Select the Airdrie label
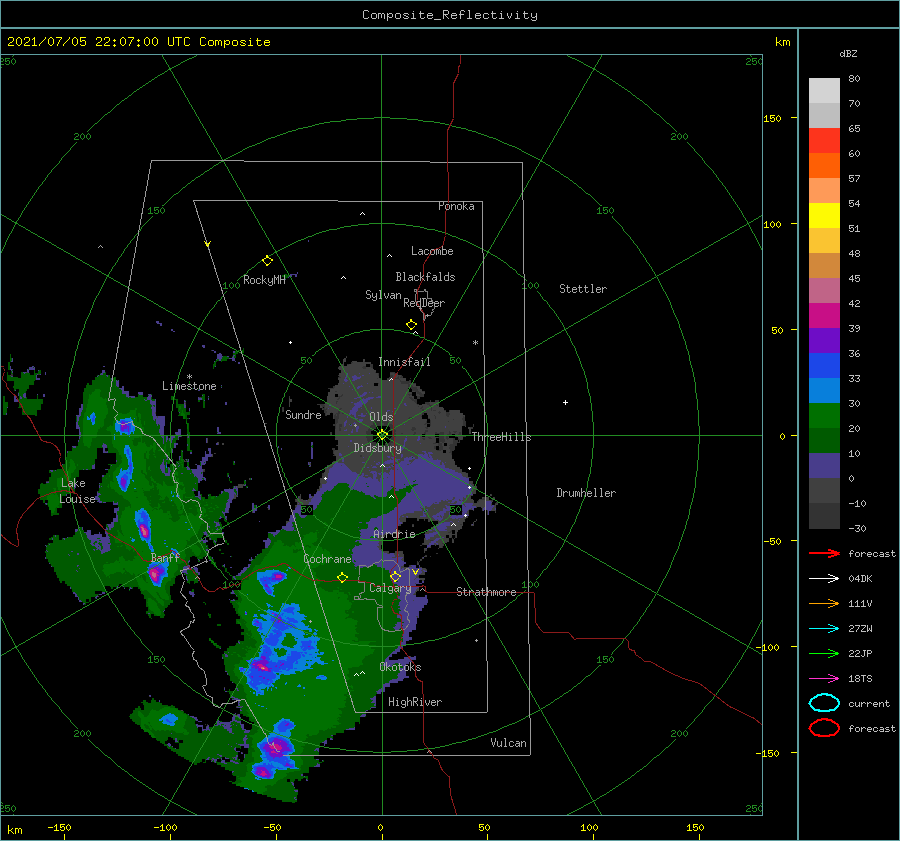Image resolution: width=900 pixels, height=841 pixels. [394, 534]
